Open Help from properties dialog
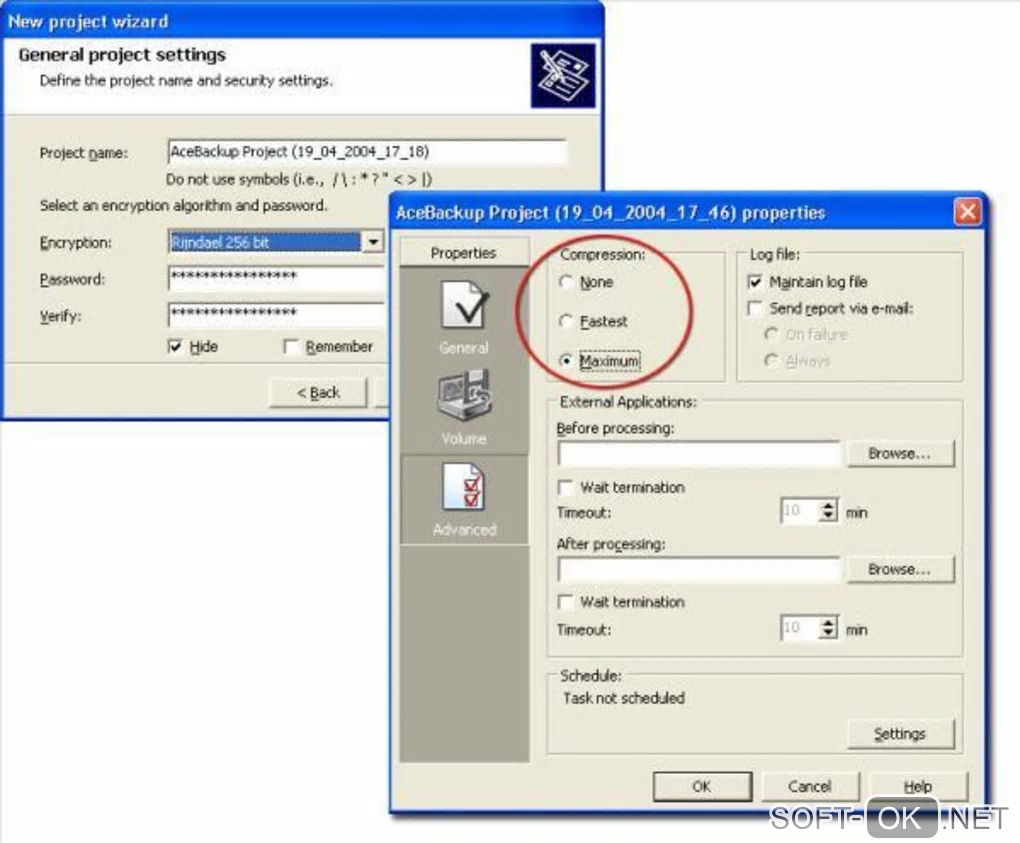The width and height of the screenshot is (1020, 843). pos(918,786)
